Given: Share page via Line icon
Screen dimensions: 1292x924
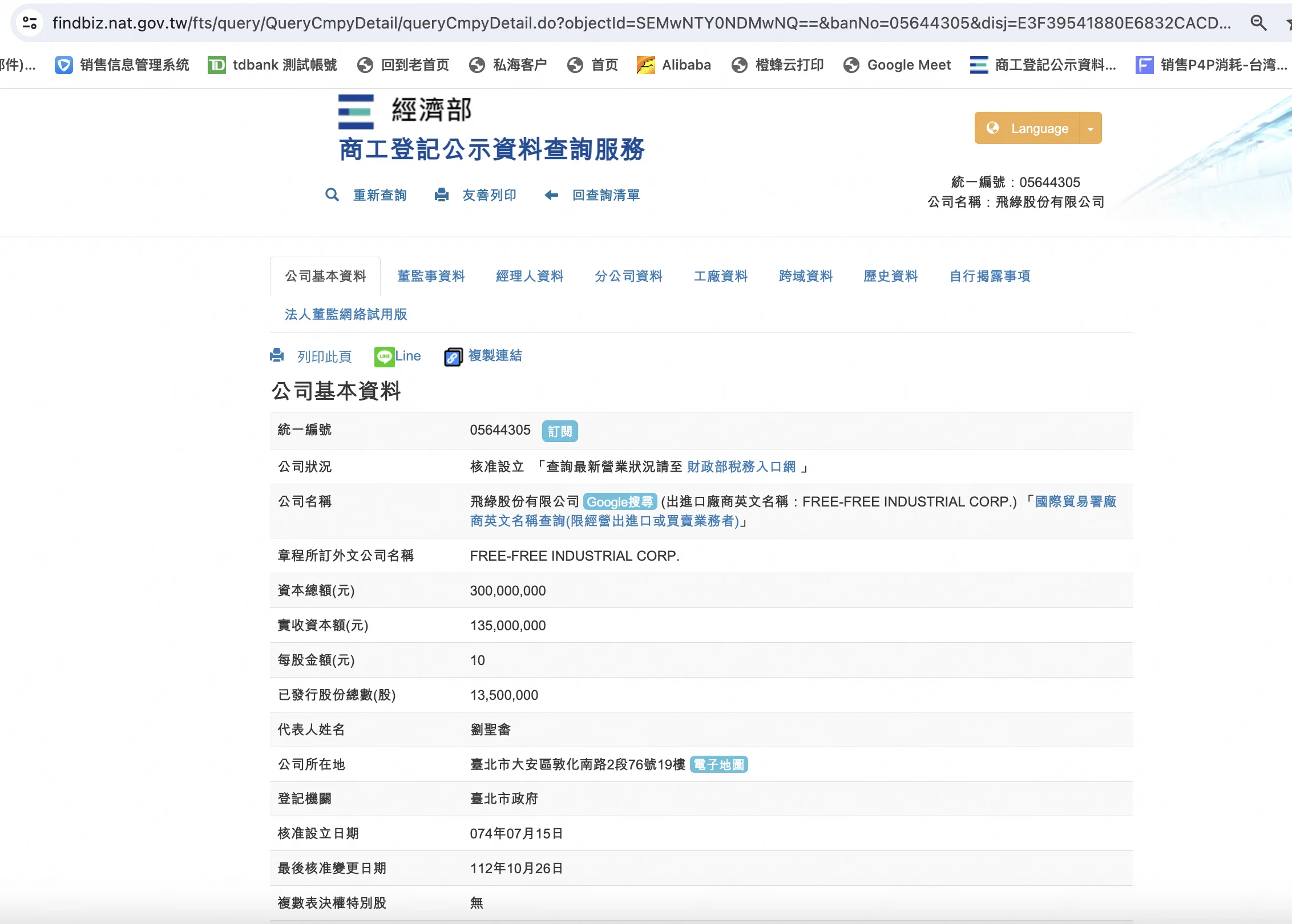Looking at the screenshot, I should tap(384, 356).
